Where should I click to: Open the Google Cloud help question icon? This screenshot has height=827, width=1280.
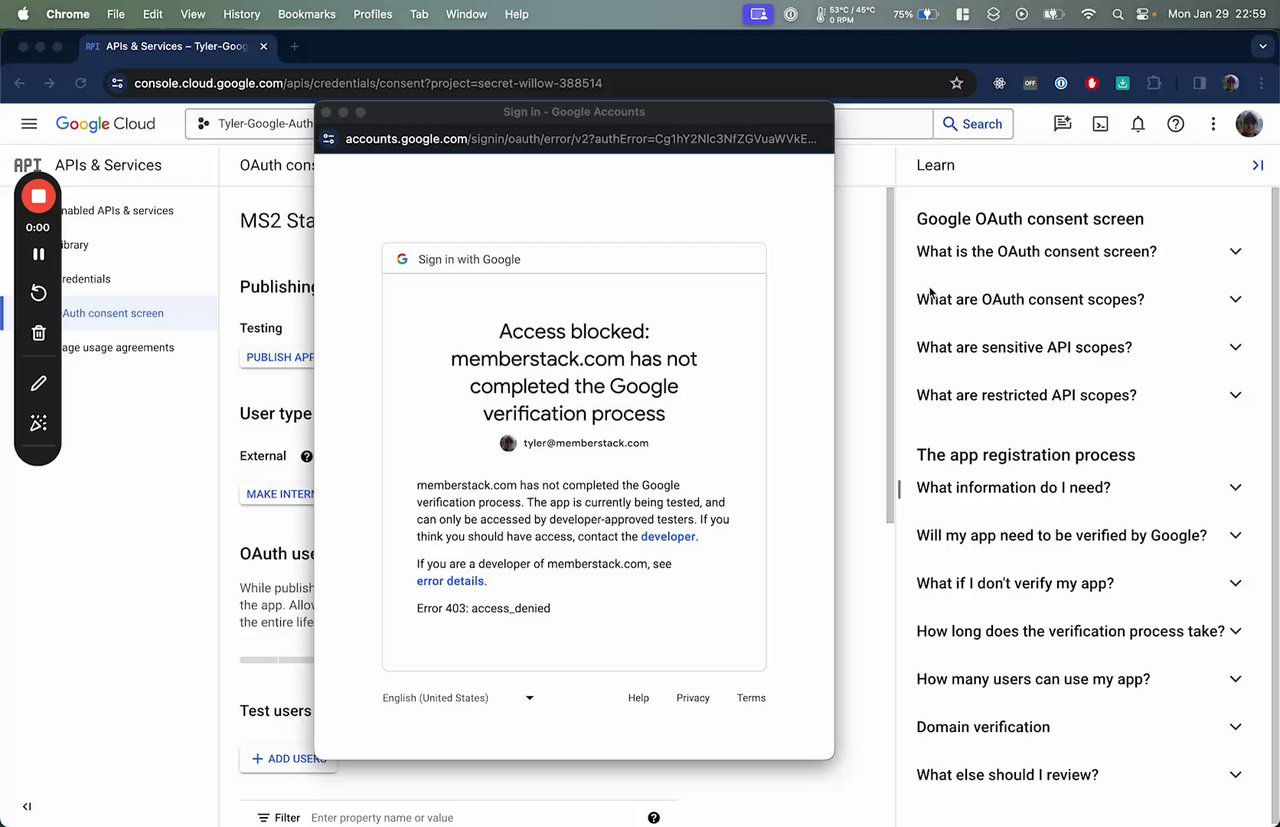(1176, 124)
